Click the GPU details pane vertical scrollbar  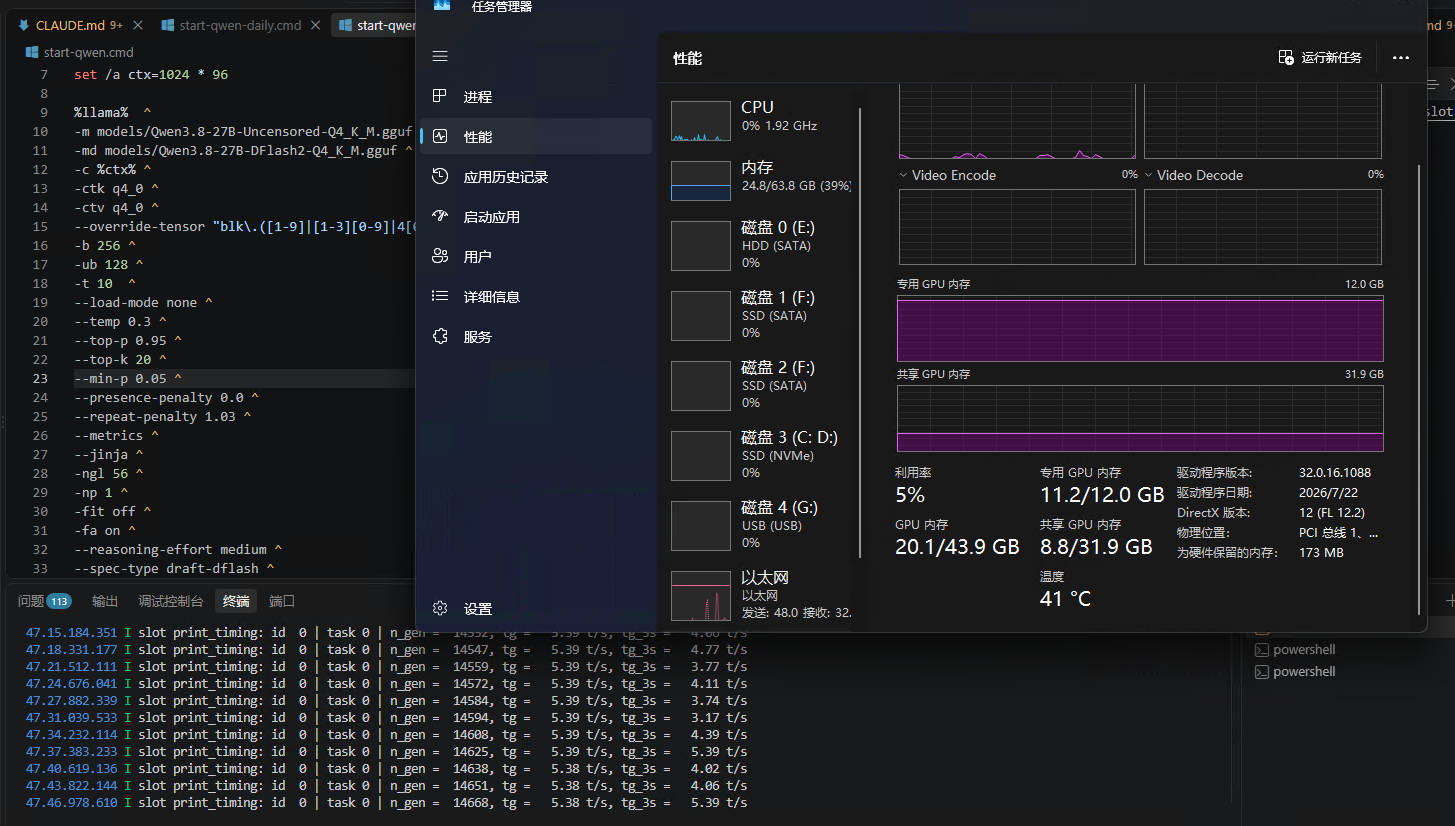point(1418,390)
